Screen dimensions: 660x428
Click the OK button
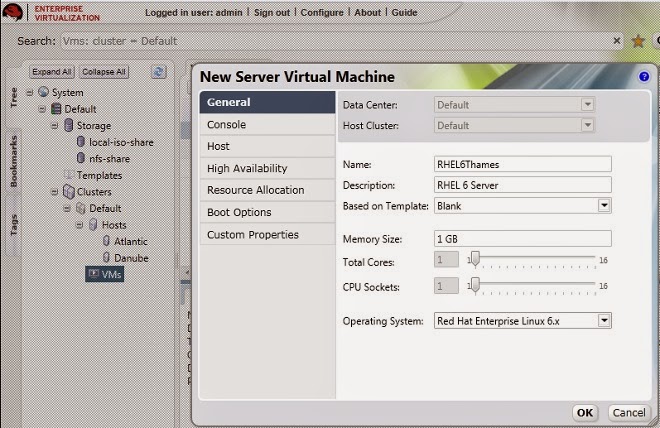point(585,412)
